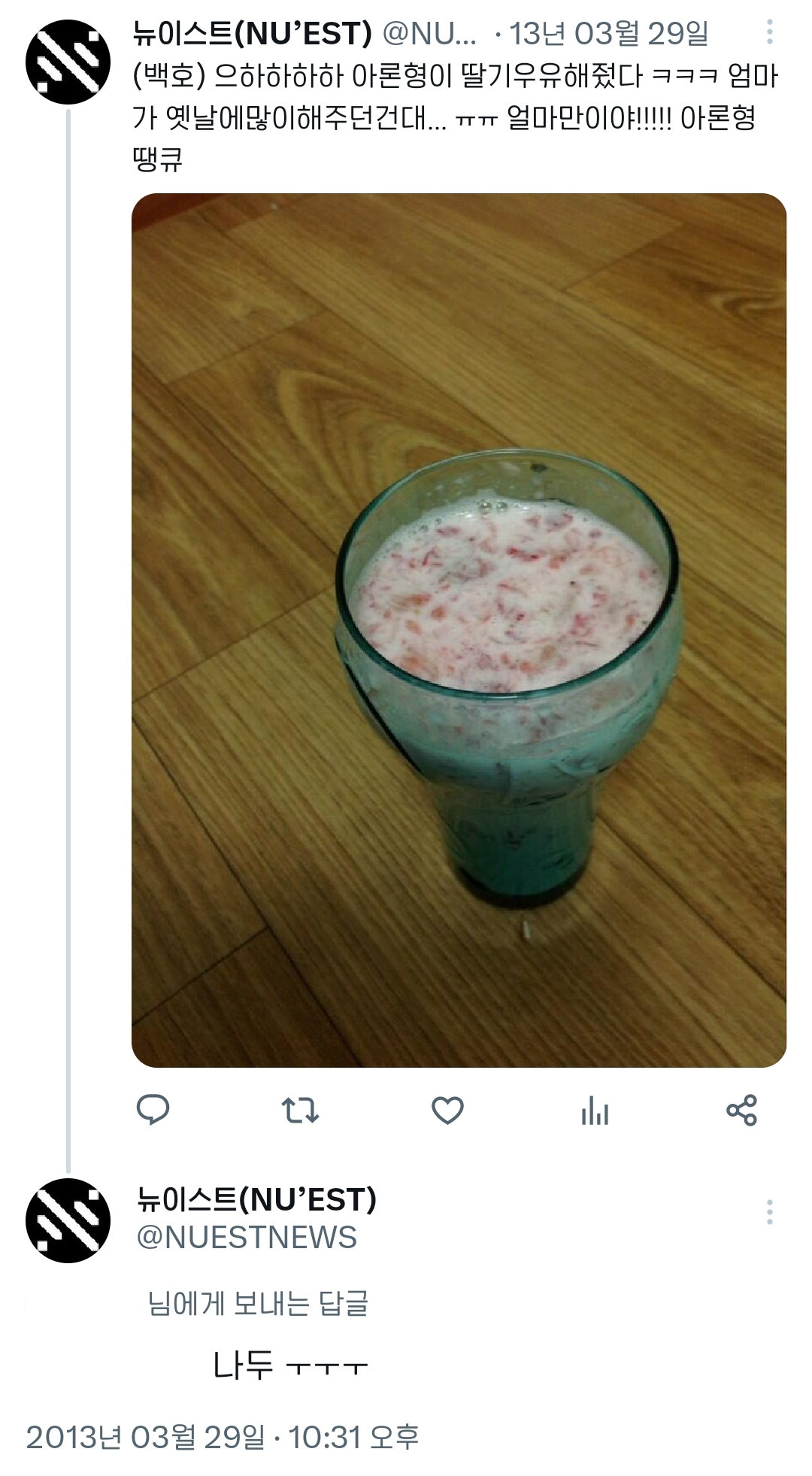Image resolution: width=812 pixels, height=1476 pixels.
Task: Open 뉴이스트(NU'EST) name on the top tweet
Action: click(x=252, y=33)
